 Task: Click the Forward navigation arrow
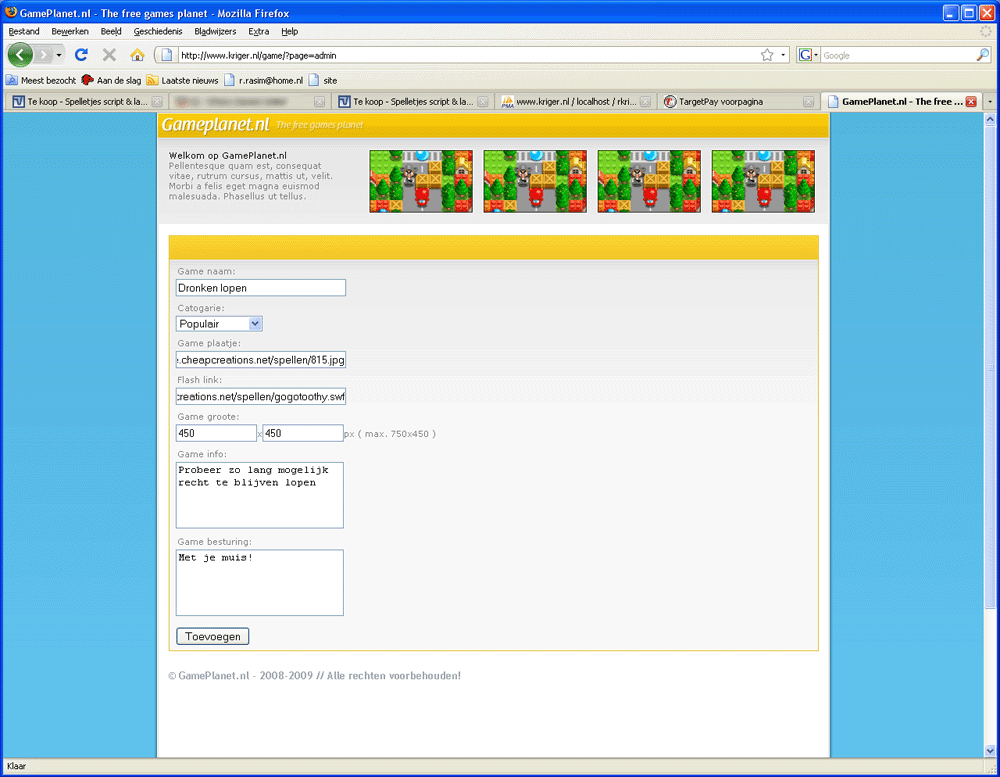(43, 55)
